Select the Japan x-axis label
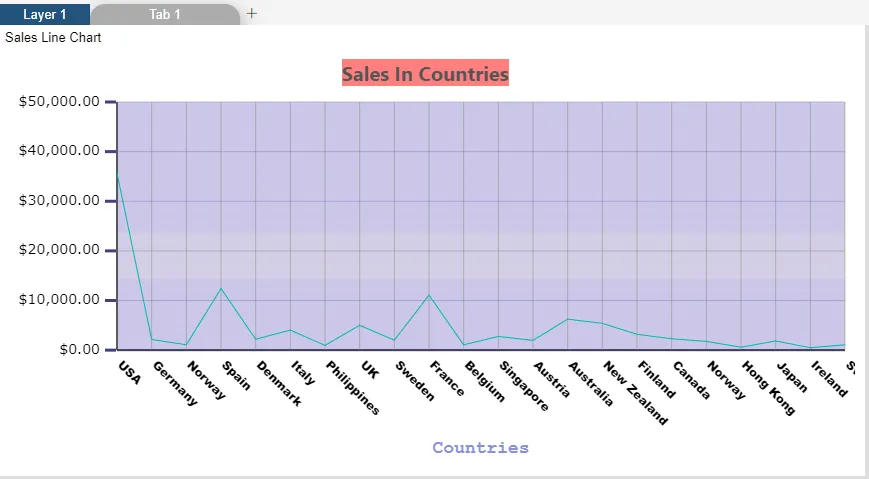This screenshot has width=869, height=479. (792, 377)
